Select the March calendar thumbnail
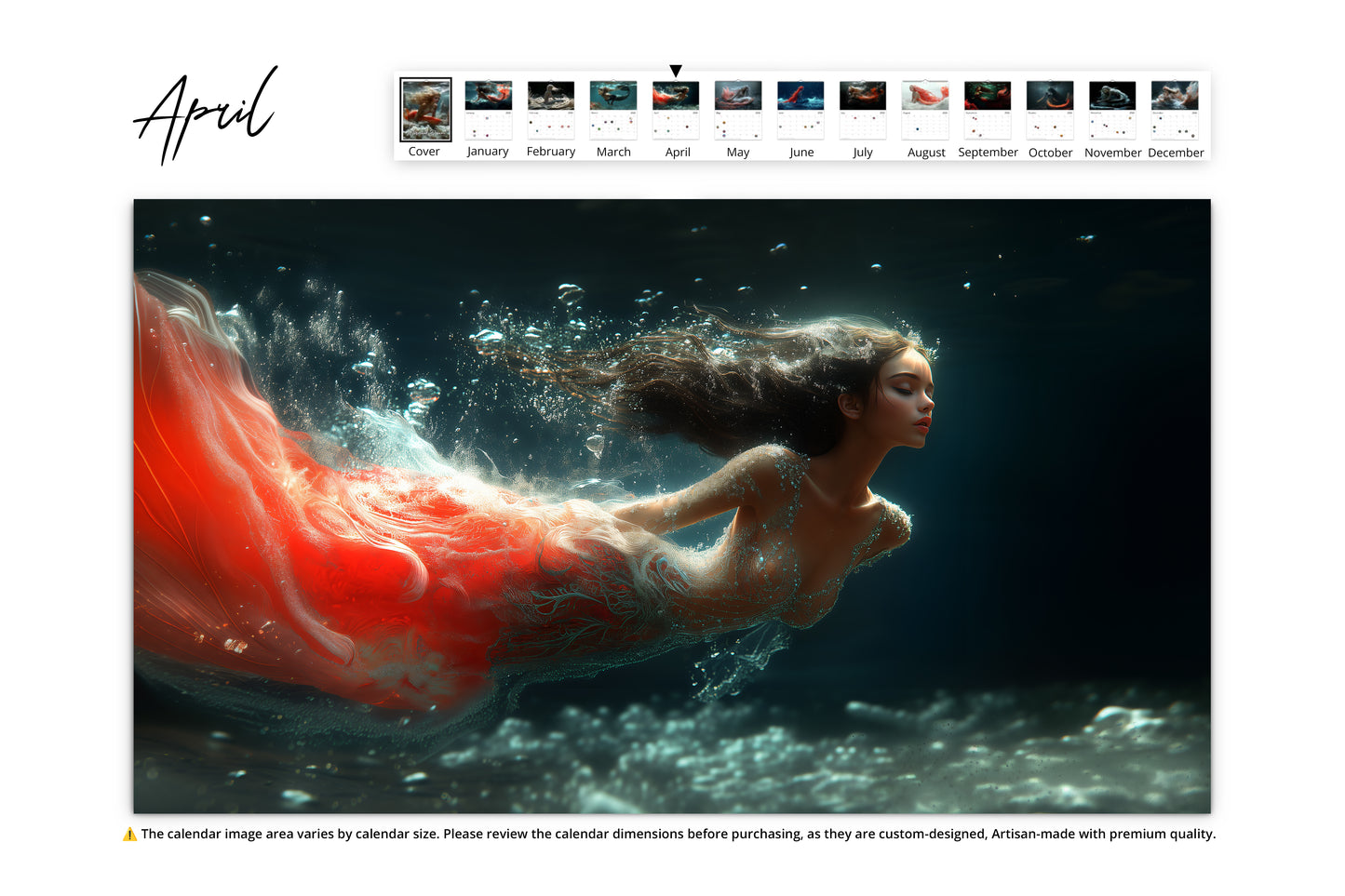This screenshot has height=896, width=1345. 613,110
